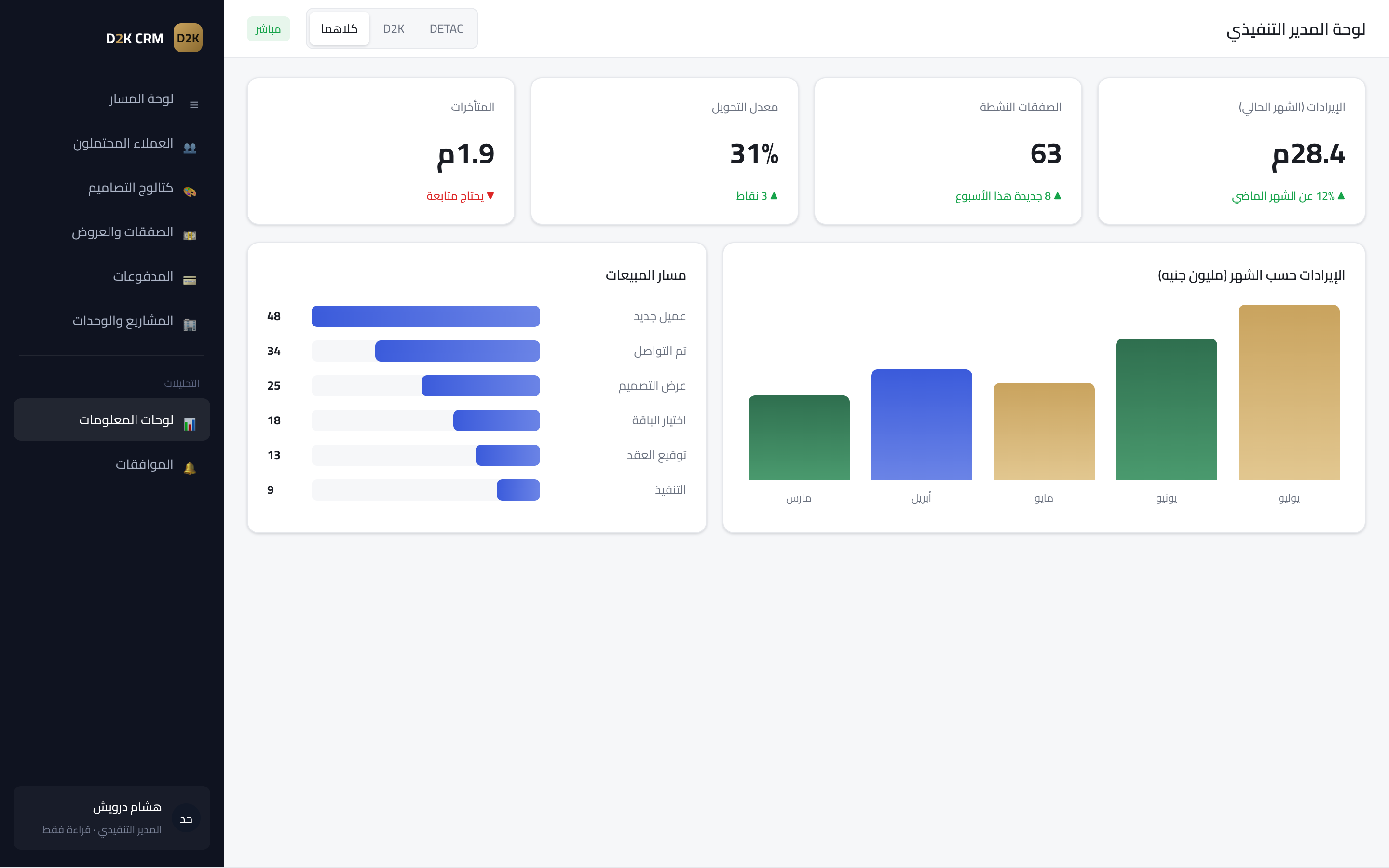
Task: Select the DETAC company filter
Action: pyautogui.click(x=446, y=29)
